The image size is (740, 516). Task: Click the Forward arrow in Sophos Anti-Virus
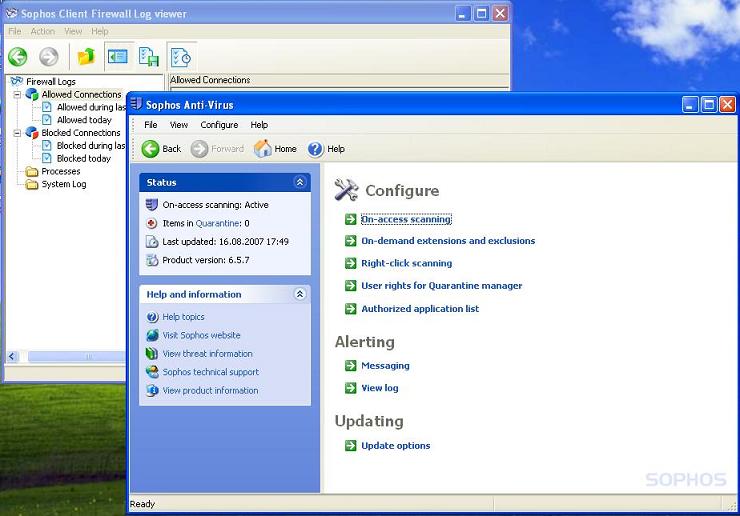tap(199, 149)
